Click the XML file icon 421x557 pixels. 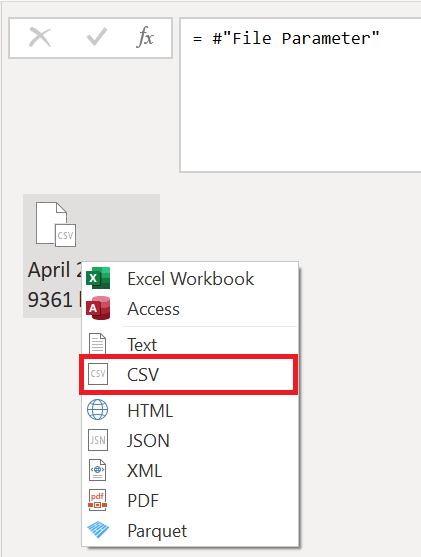(x=97, y=470)
